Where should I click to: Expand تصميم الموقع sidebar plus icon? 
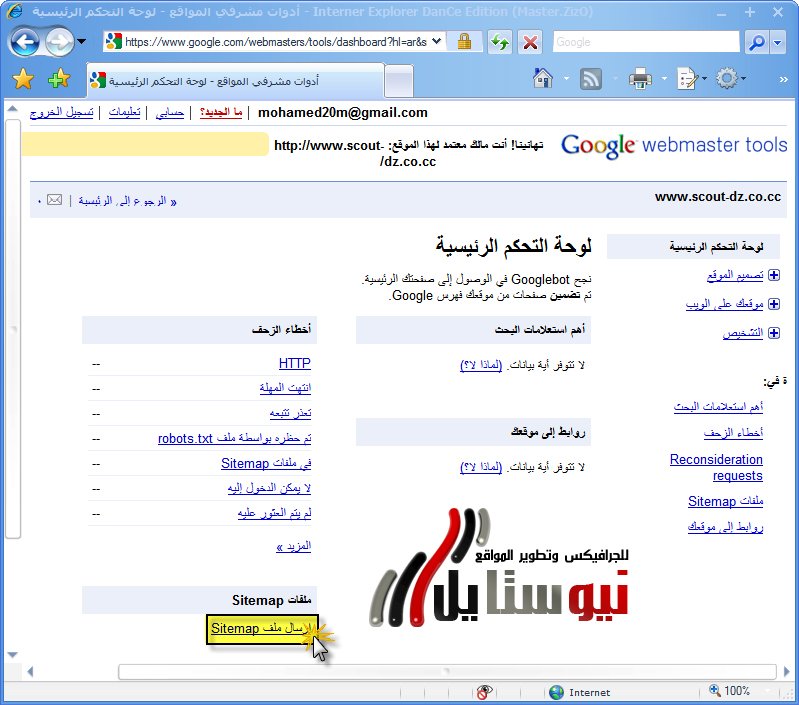(774, 275)
